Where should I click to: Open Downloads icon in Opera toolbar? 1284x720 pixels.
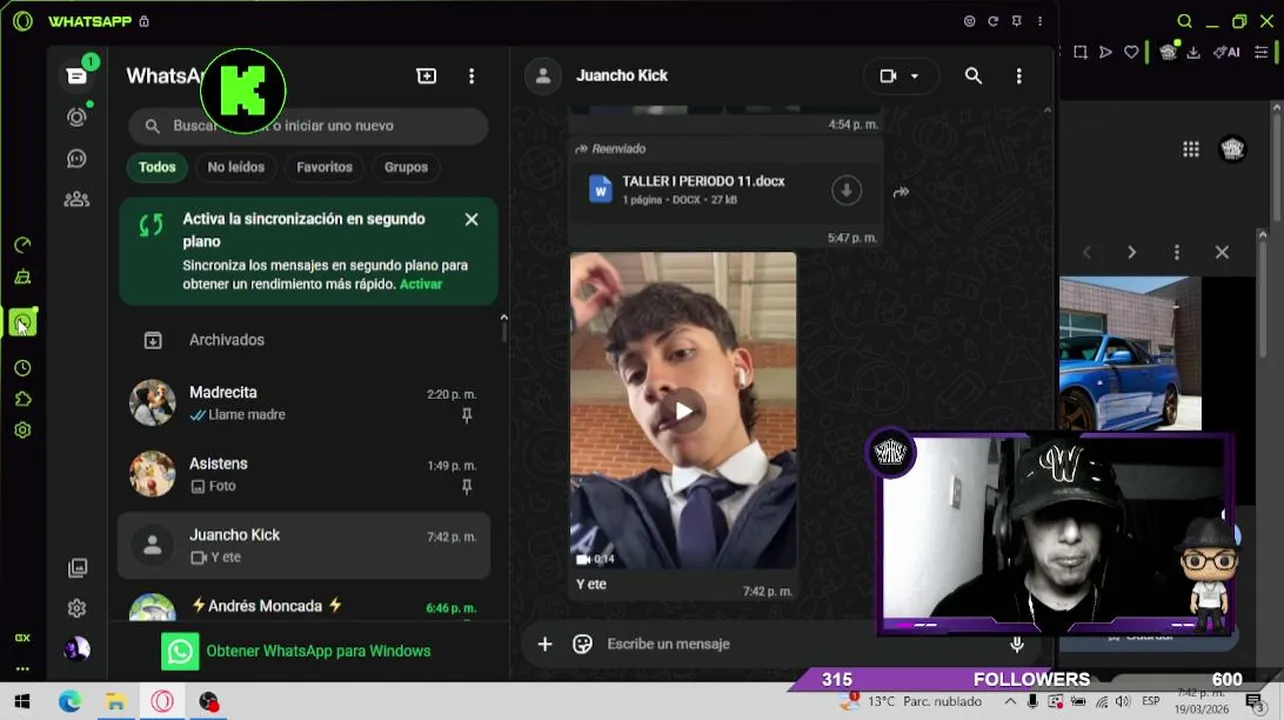[x=1193, y=52]
